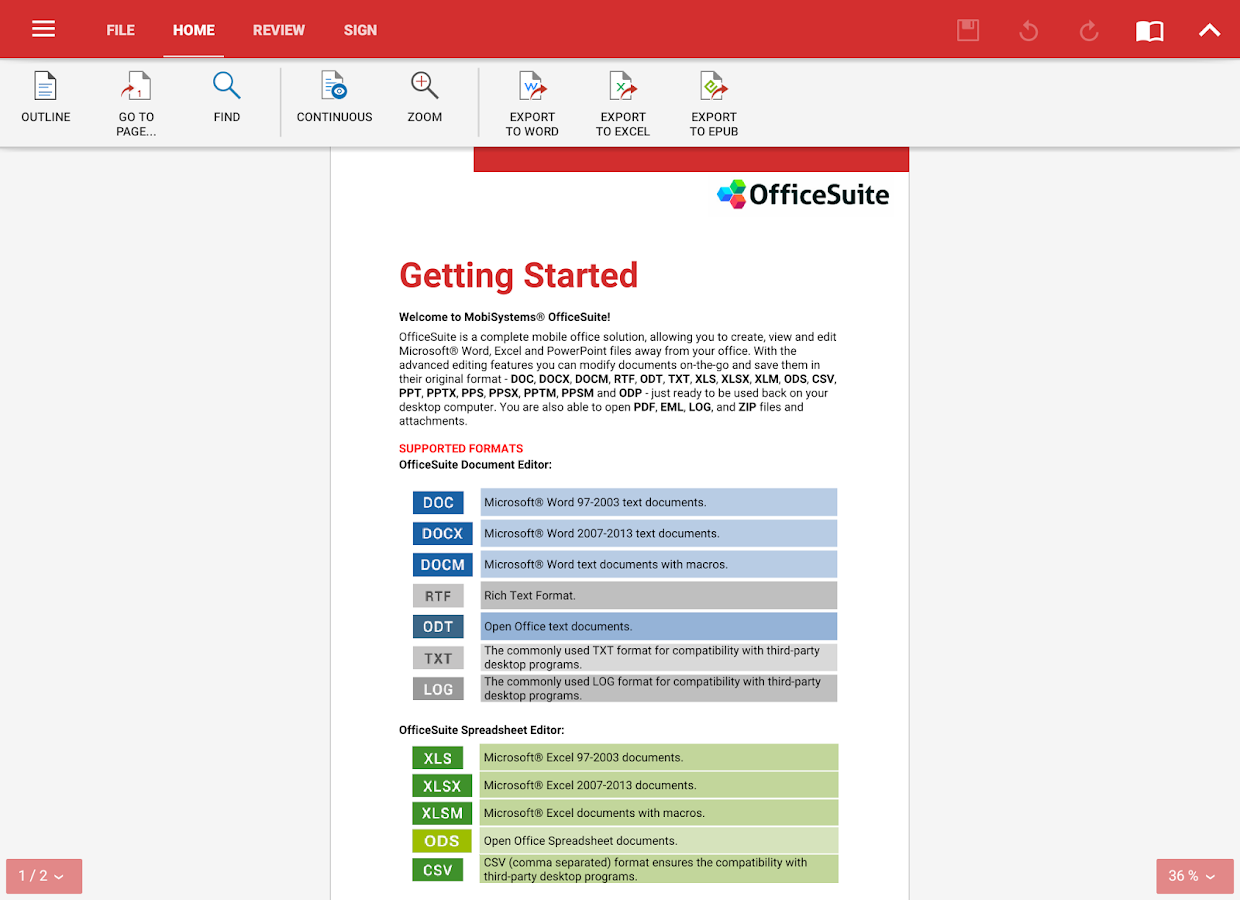Show the document Outline

[x=46, y=98]
